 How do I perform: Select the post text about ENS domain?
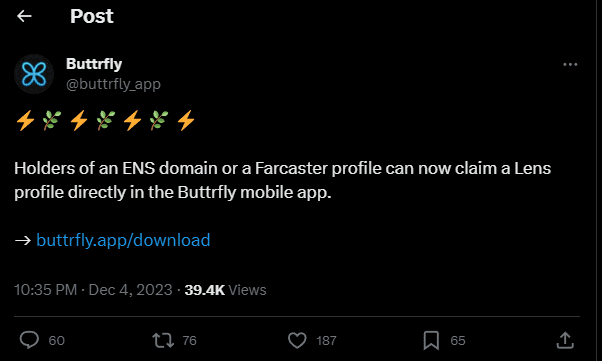(x=283, y=180)
